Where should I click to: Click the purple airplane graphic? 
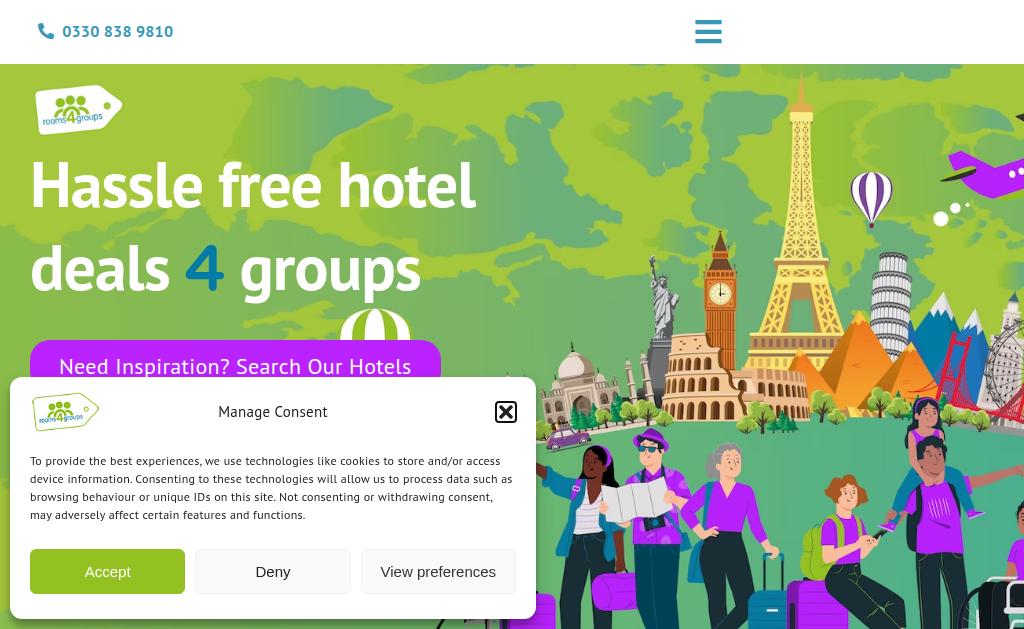[986, 171]
